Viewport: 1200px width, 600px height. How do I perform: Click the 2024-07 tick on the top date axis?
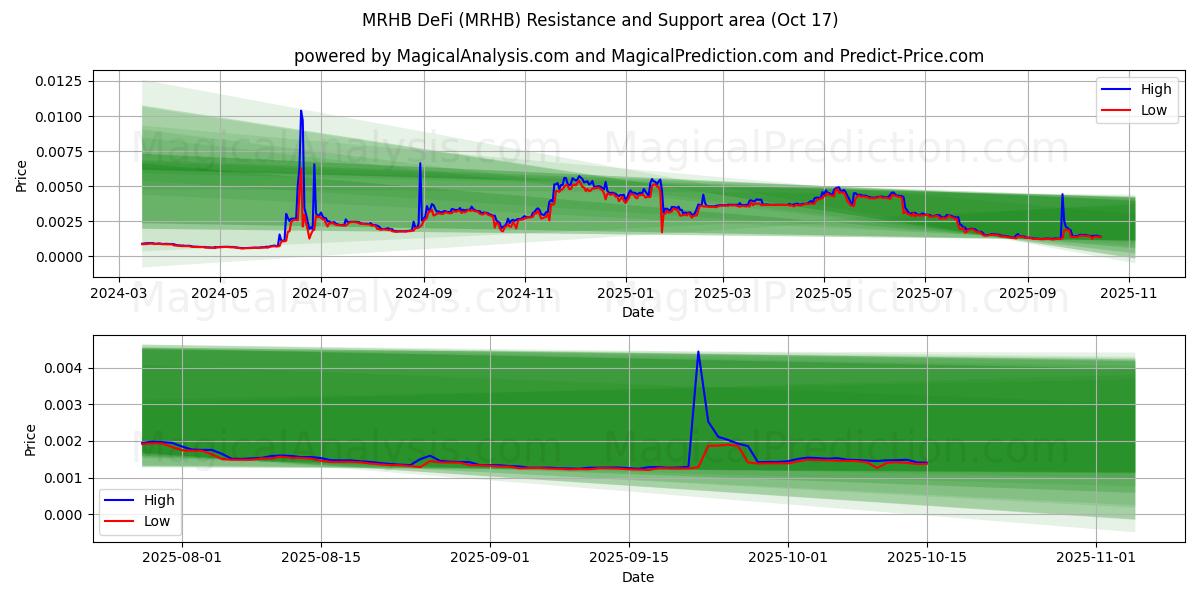click(321, 294)
